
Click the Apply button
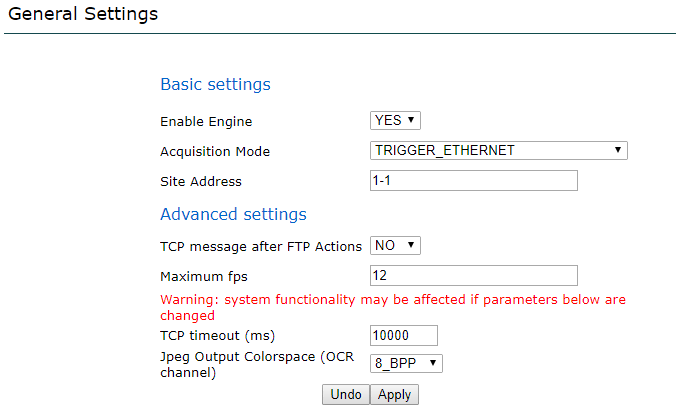pos(394,395)
